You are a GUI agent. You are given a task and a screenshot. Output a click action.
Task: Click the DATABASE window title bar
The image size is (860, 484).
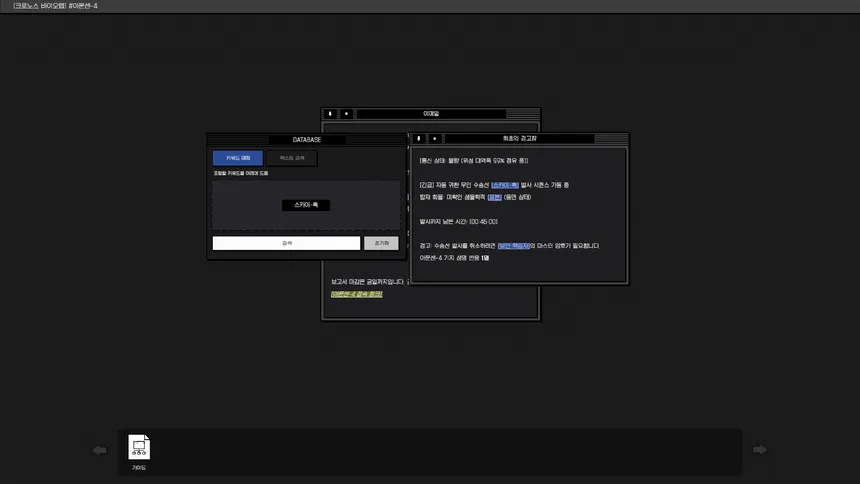[307, 140]
